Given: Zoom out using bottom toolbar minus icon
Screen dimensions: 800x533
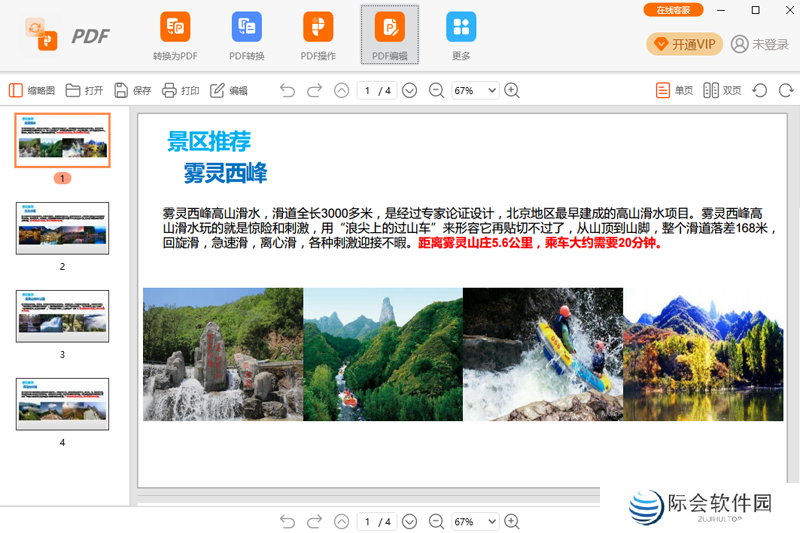Looking at the screenshot, I should coord(436,521).
